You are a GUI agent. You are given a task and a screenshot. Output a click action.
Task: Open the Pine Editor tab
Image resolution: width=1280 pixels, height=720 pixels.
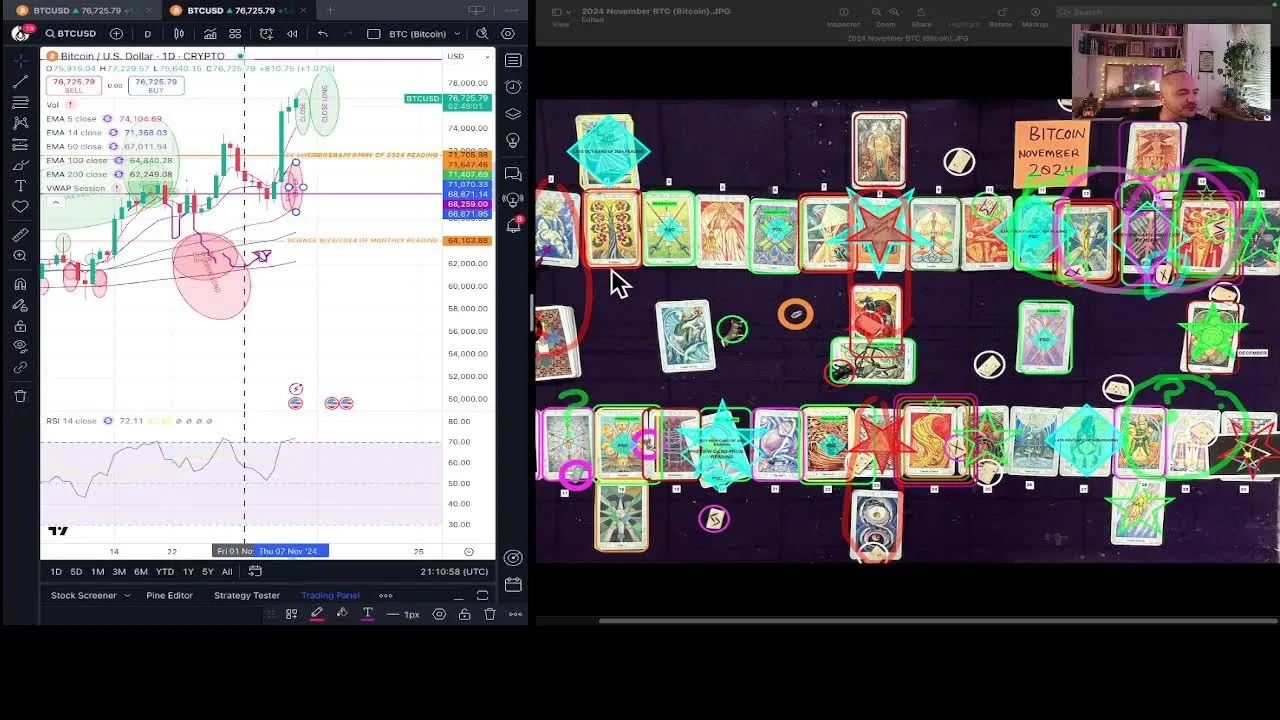coord(169,596)
